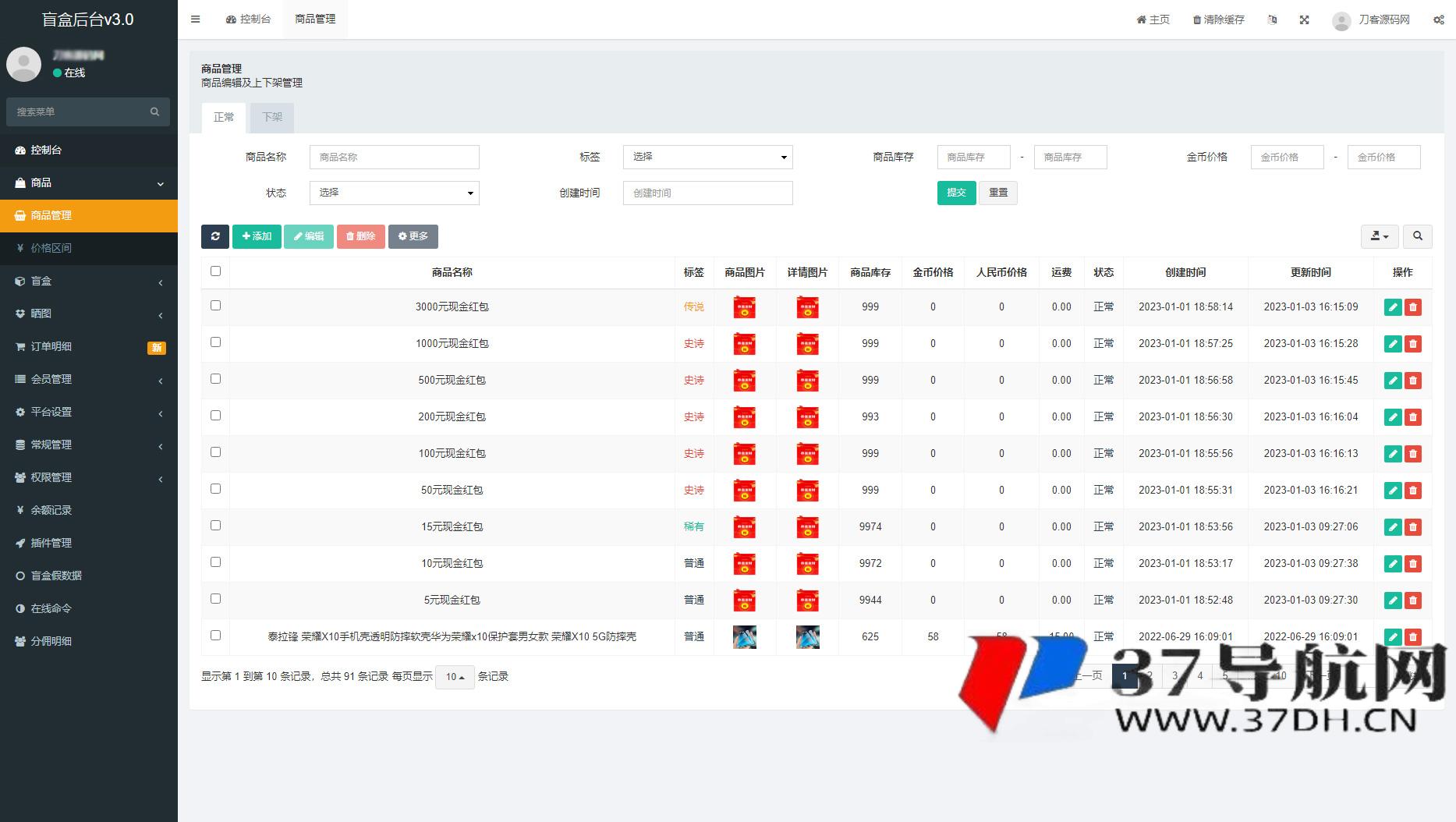Select the checkbox for 15元现金红包 row
The image size is (1456, 822).
point(216,526)
